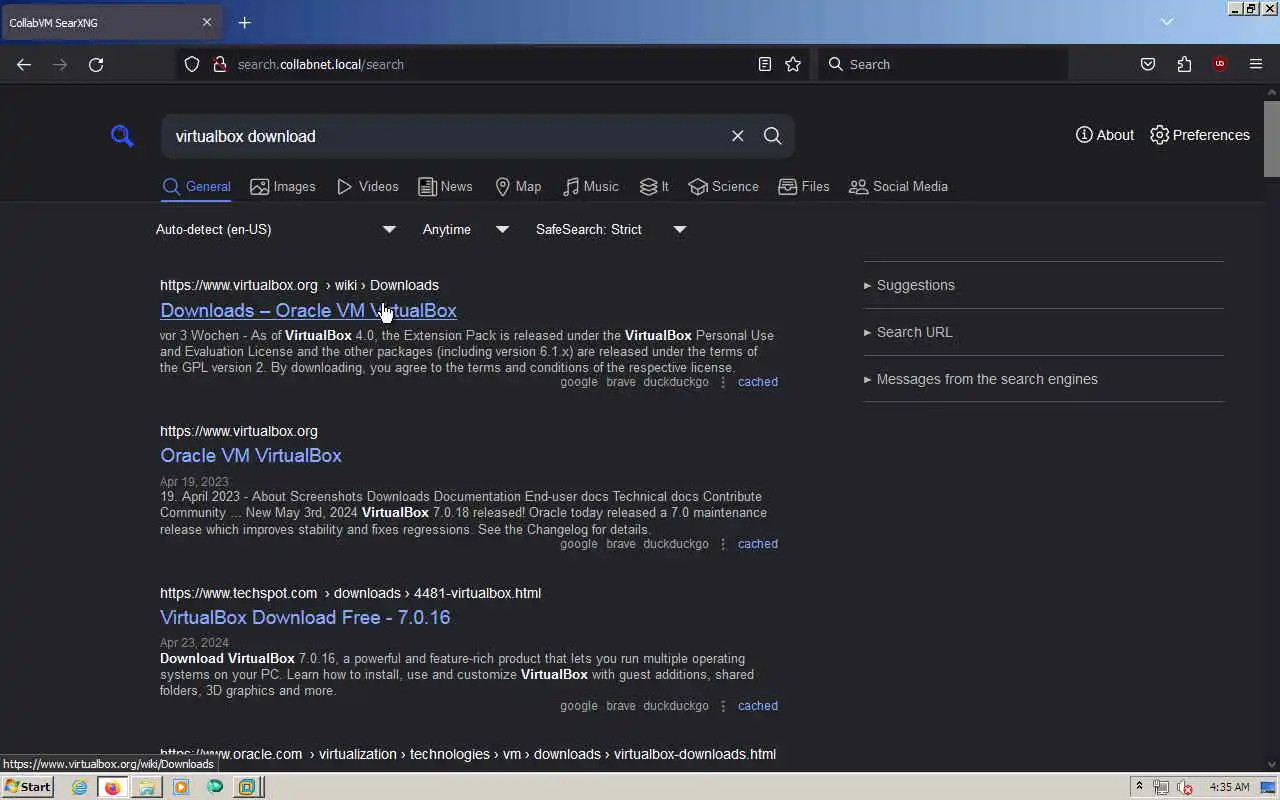
Task: Switch to the Science tab
Action: [x=723, y=187]
